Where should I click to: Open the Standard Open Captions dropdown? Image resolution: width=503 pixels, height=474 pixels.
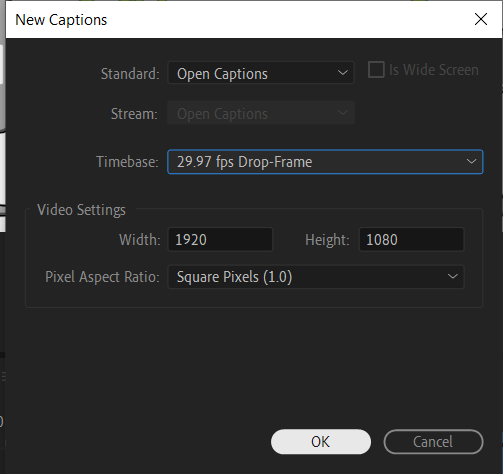click(261, 73)
